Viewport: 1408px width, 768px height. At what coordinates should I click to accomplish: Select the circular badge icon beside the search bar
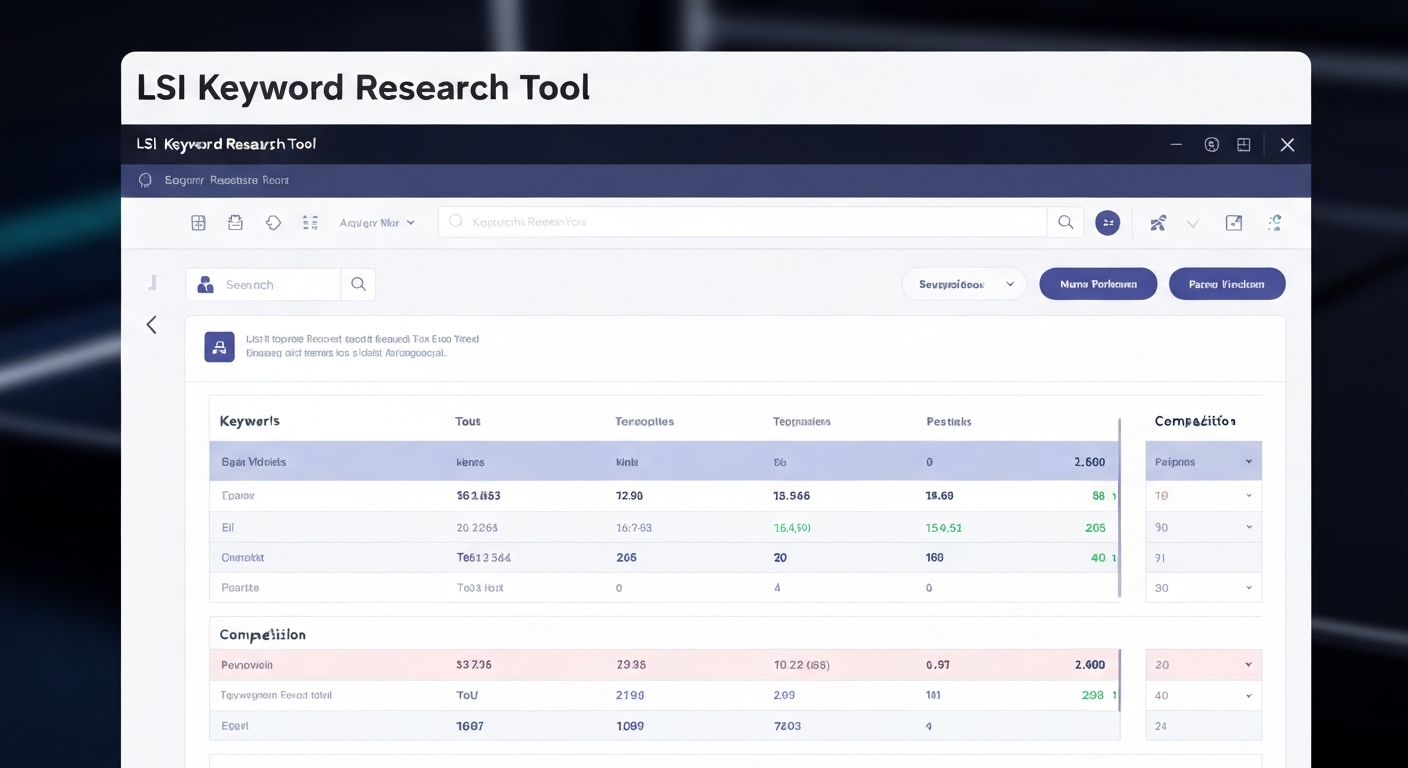pos(1108,222)
